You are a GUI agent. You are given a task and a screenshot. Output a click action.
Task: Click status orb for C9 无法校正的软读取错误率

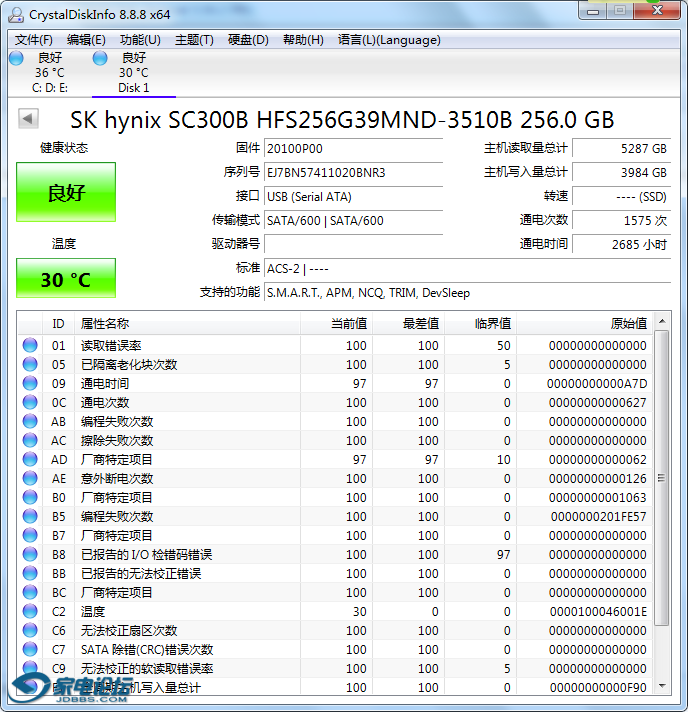[x=30, y=668]
